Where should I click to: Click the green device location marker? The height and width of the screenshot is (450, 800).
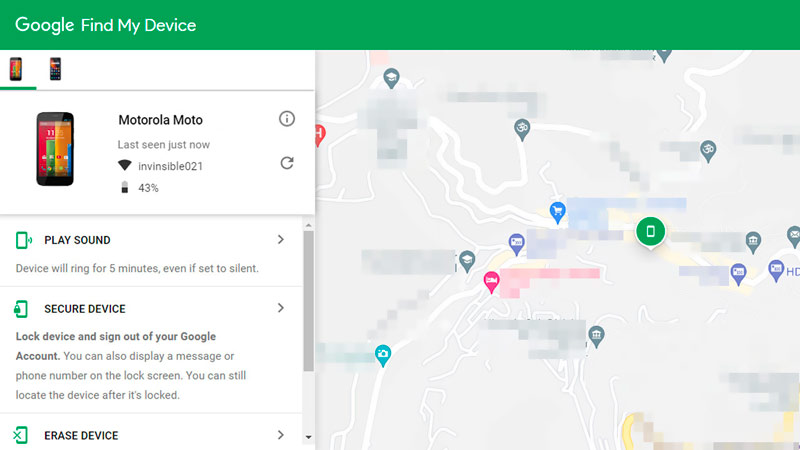(x=650, y=232)
